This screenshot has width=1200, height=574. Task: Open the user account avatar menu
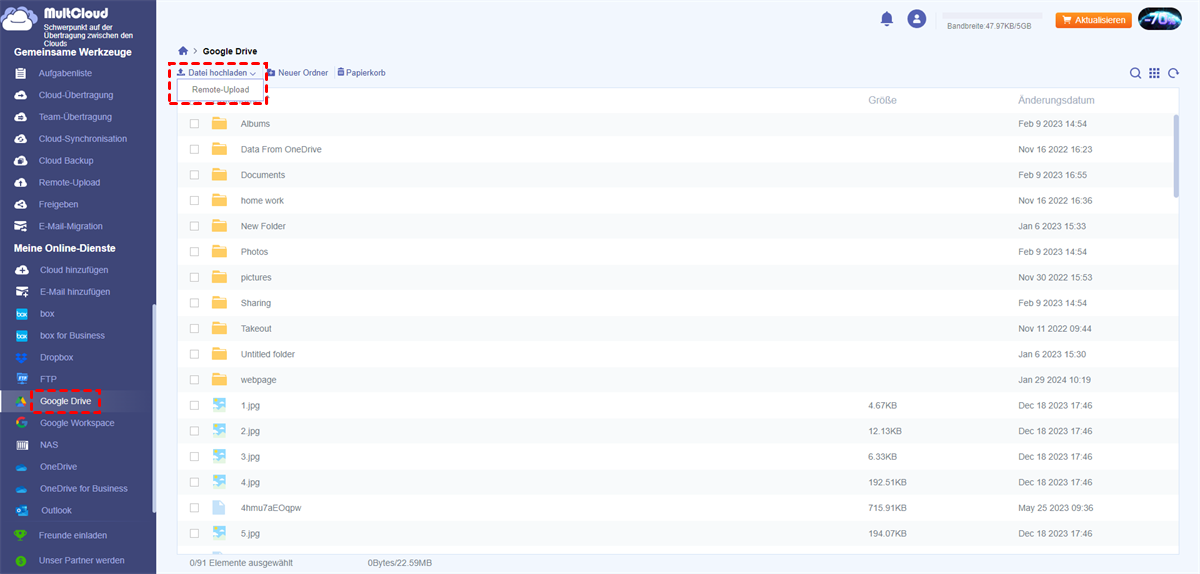[x=916, y=19]
